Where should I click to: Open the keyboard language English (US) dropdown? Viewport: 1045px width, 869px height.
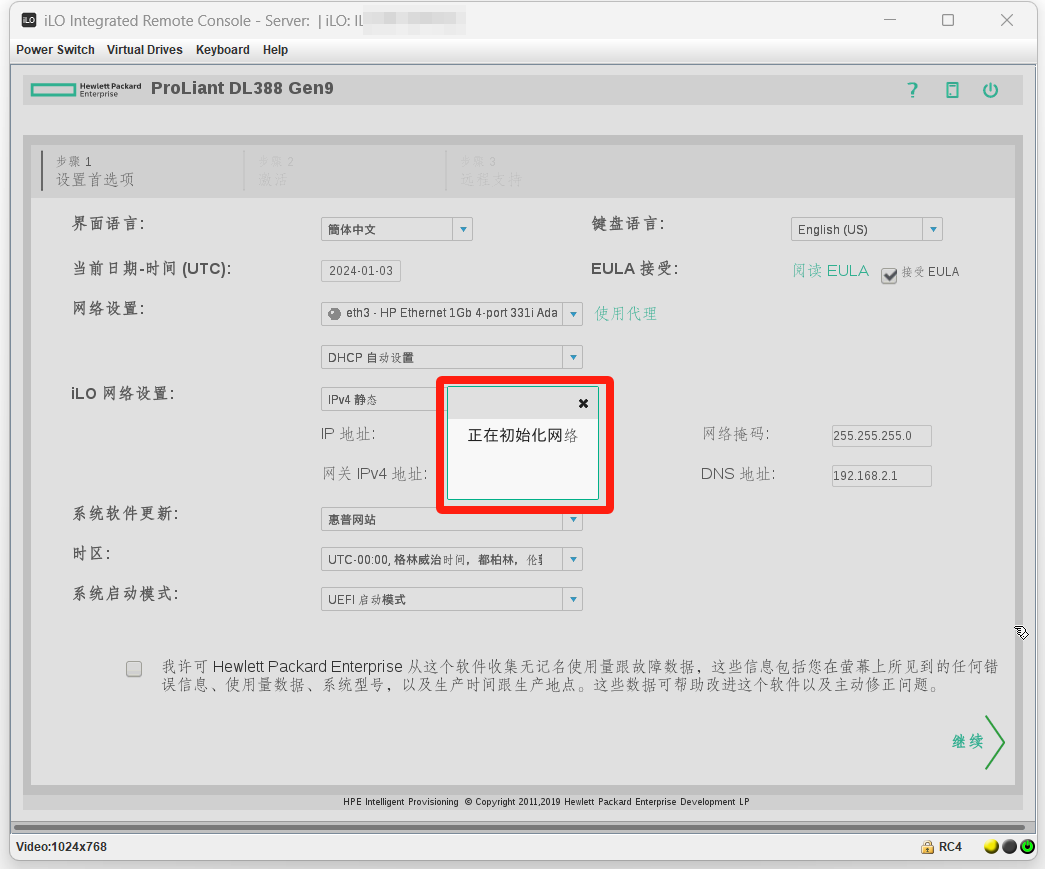click(932, 229)
